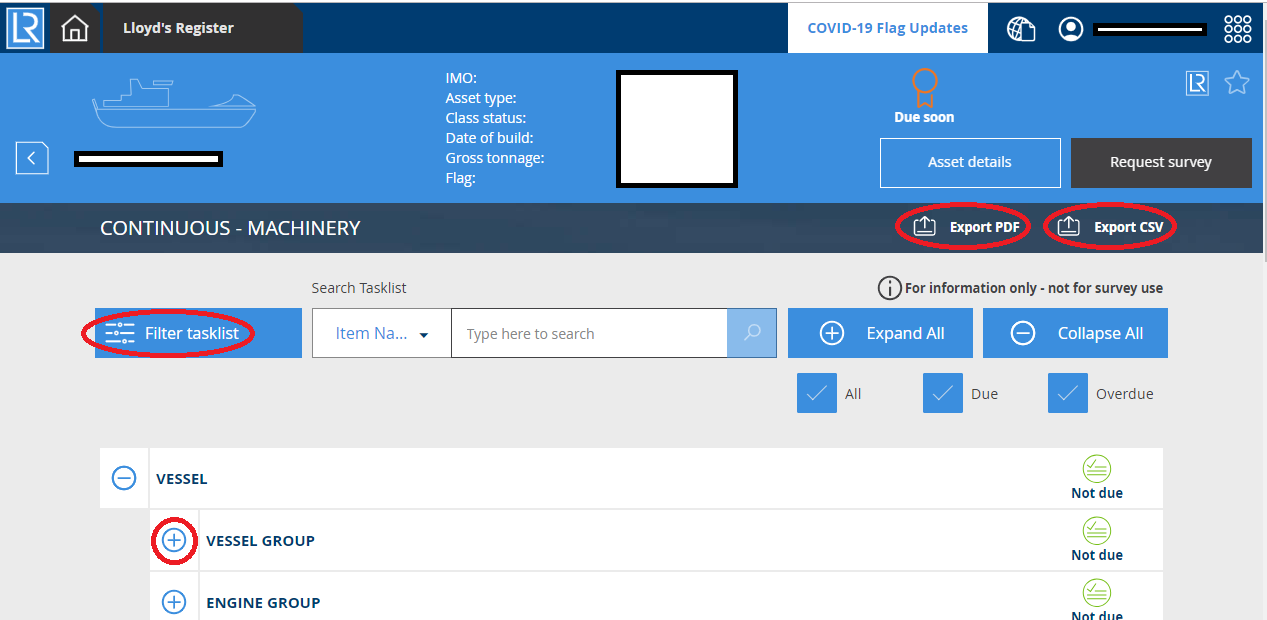Toggle the Overdue checkbox
The image size is (1267, 620).
pos(1068,393)
